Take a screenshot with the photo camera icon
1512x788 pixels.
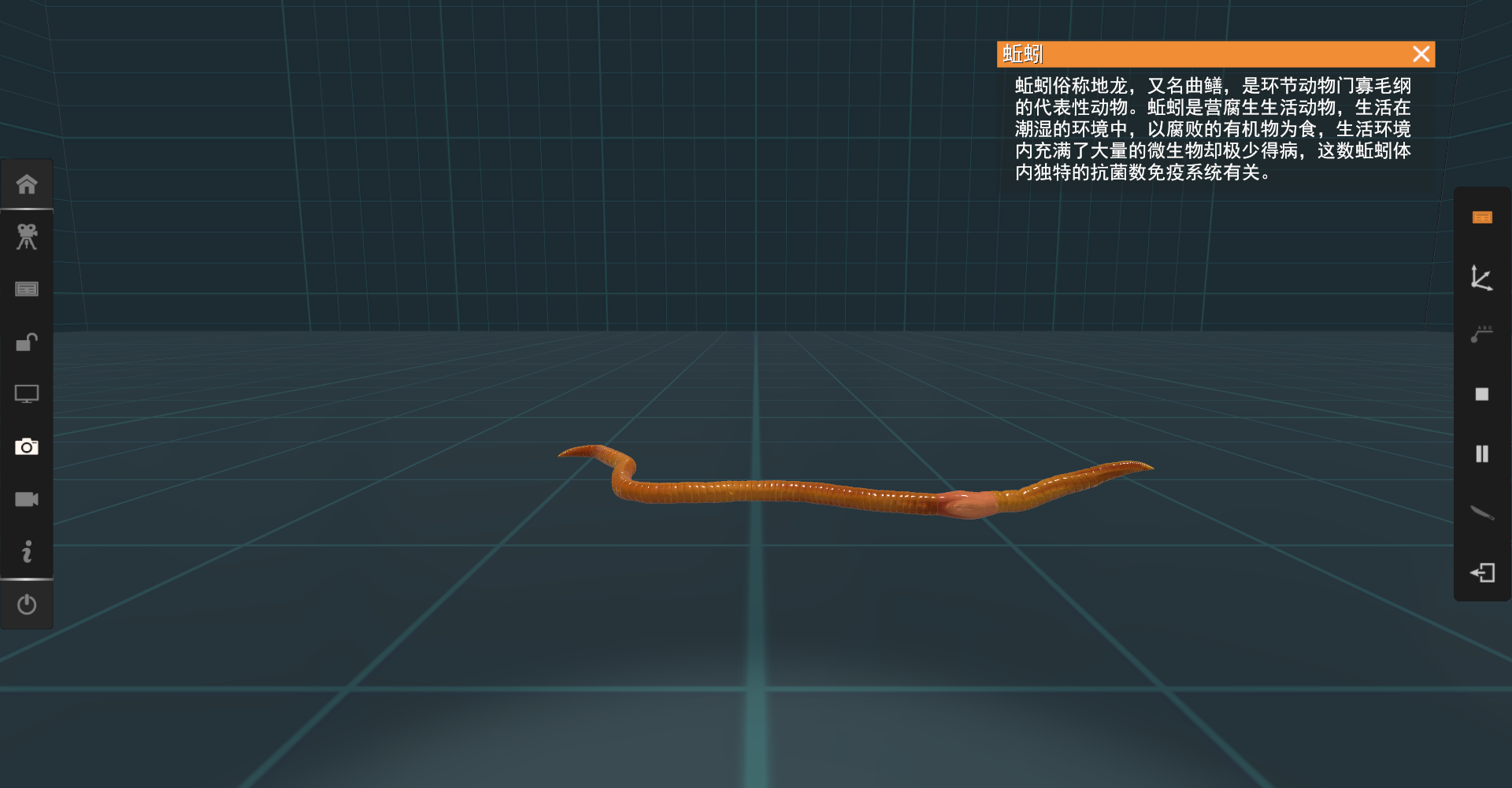point(27,446)
